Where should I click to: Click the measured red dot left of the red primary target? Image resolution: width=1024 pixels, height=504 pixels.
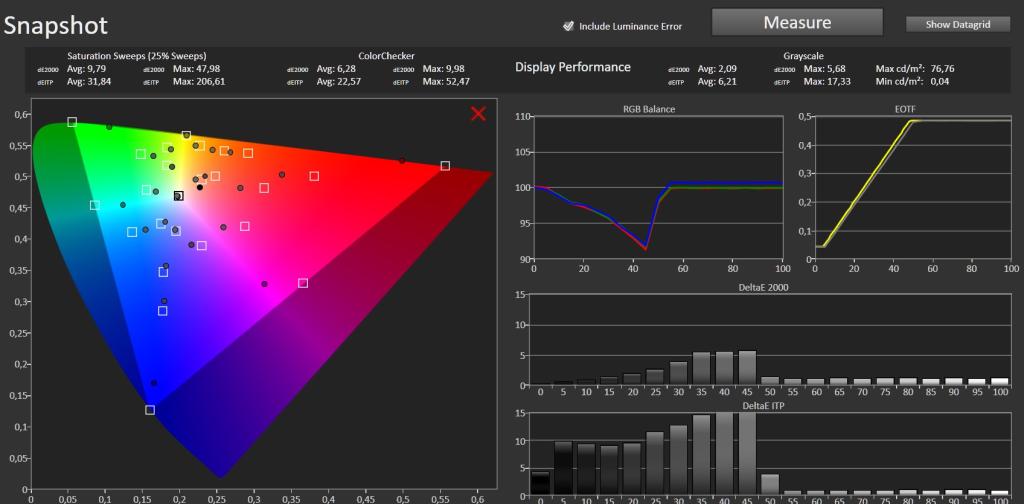coord(402,161)
